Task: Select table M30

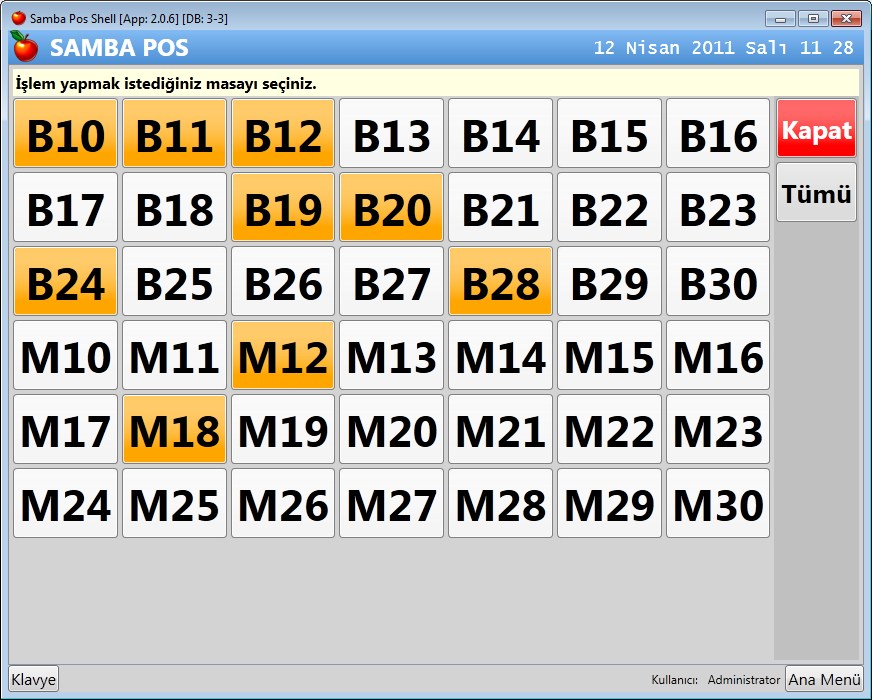Action: pyautogui.click(x=718, y=504)
